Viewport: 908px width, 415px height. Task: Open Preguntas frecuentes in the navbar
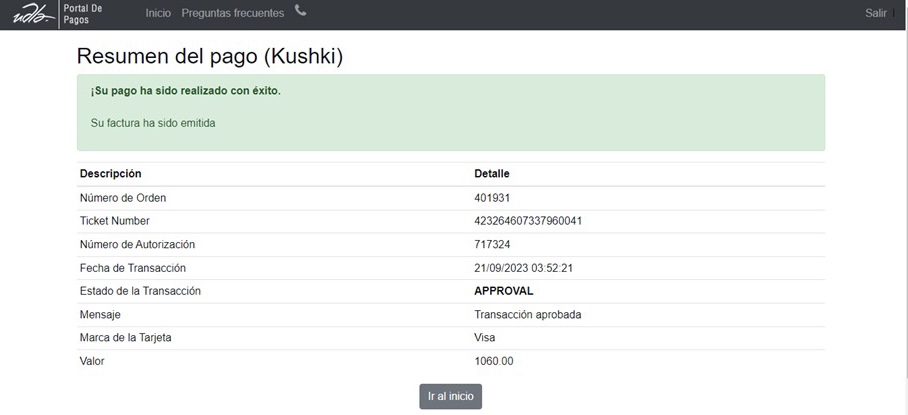point(232,13)
